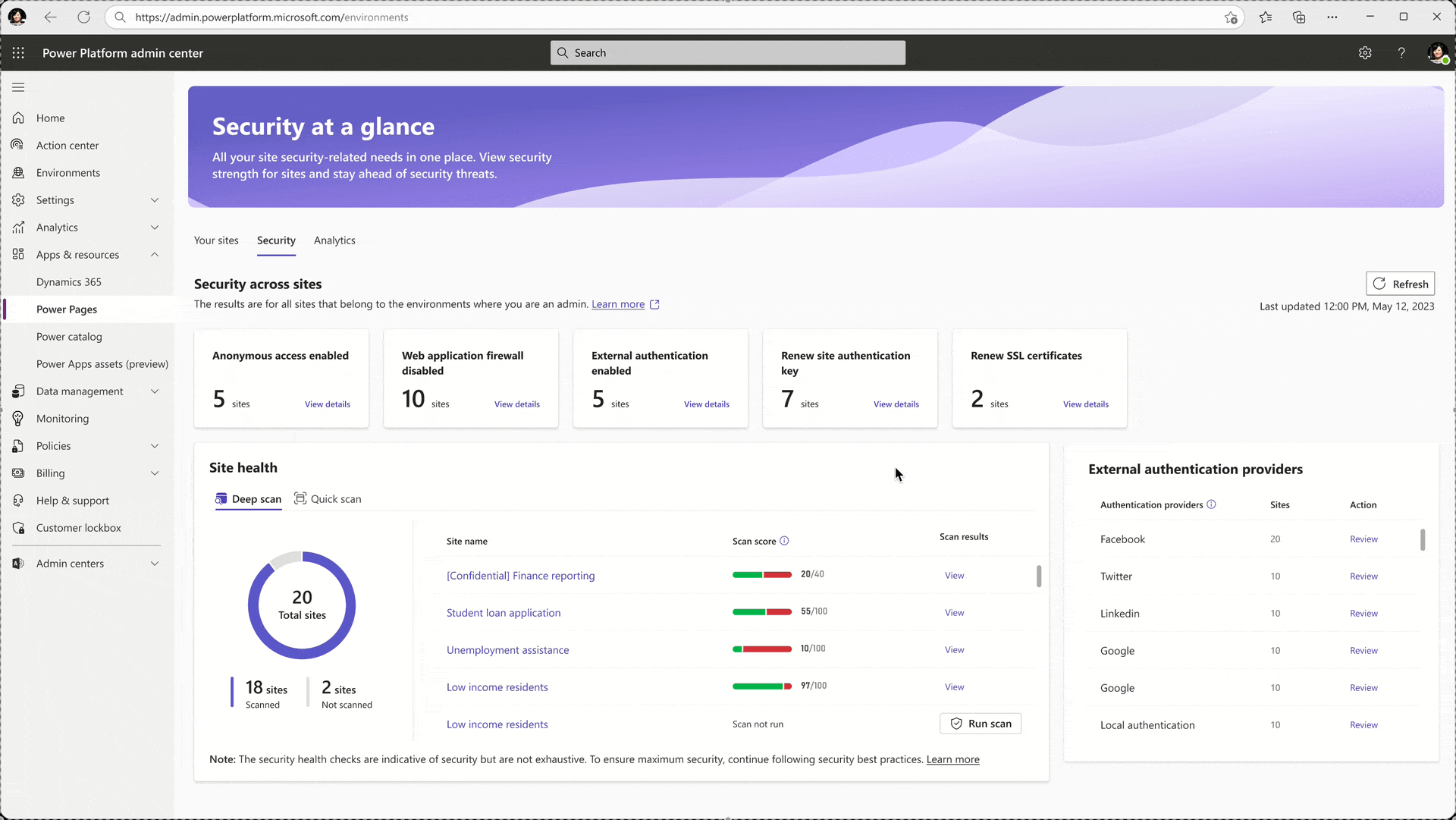Open the Help menu with question mark icon
The width and height of the screenshot is (1456, 820).
[x=1402, y=52]
